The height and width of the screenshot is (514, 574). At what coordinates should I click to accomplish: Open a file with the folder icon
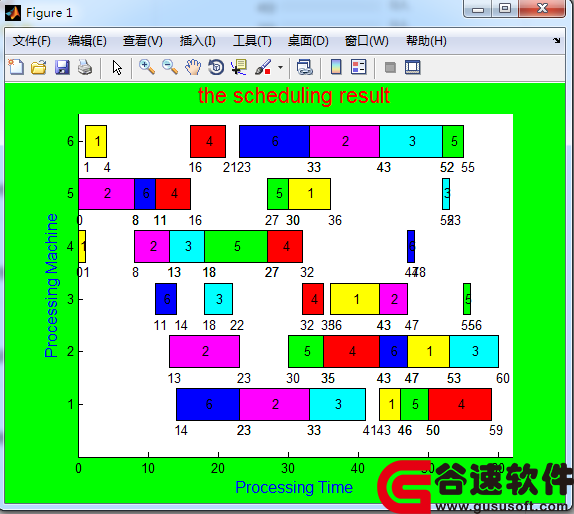[39, 68]
